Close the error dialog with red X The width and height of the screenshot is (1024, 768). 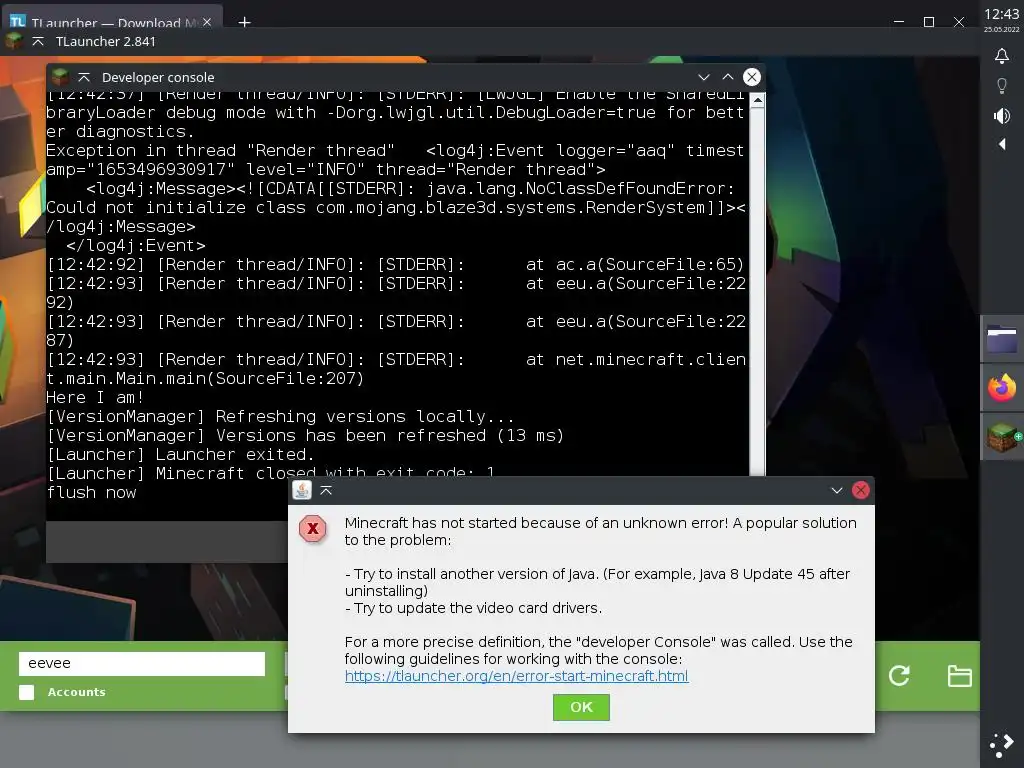pos(861,490)
